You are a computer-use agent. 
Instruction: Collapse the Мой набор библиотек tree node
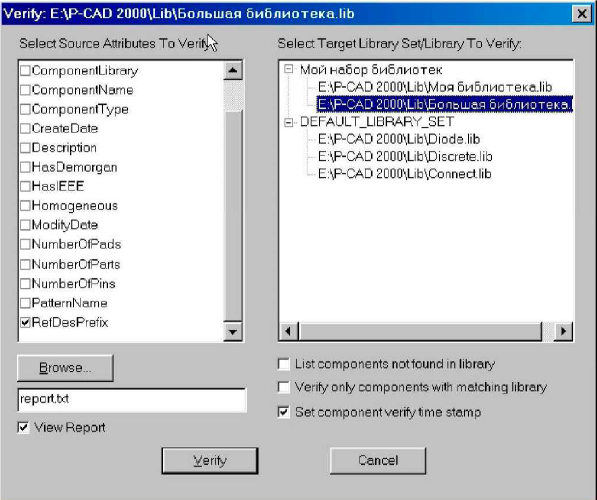[289, 69]
